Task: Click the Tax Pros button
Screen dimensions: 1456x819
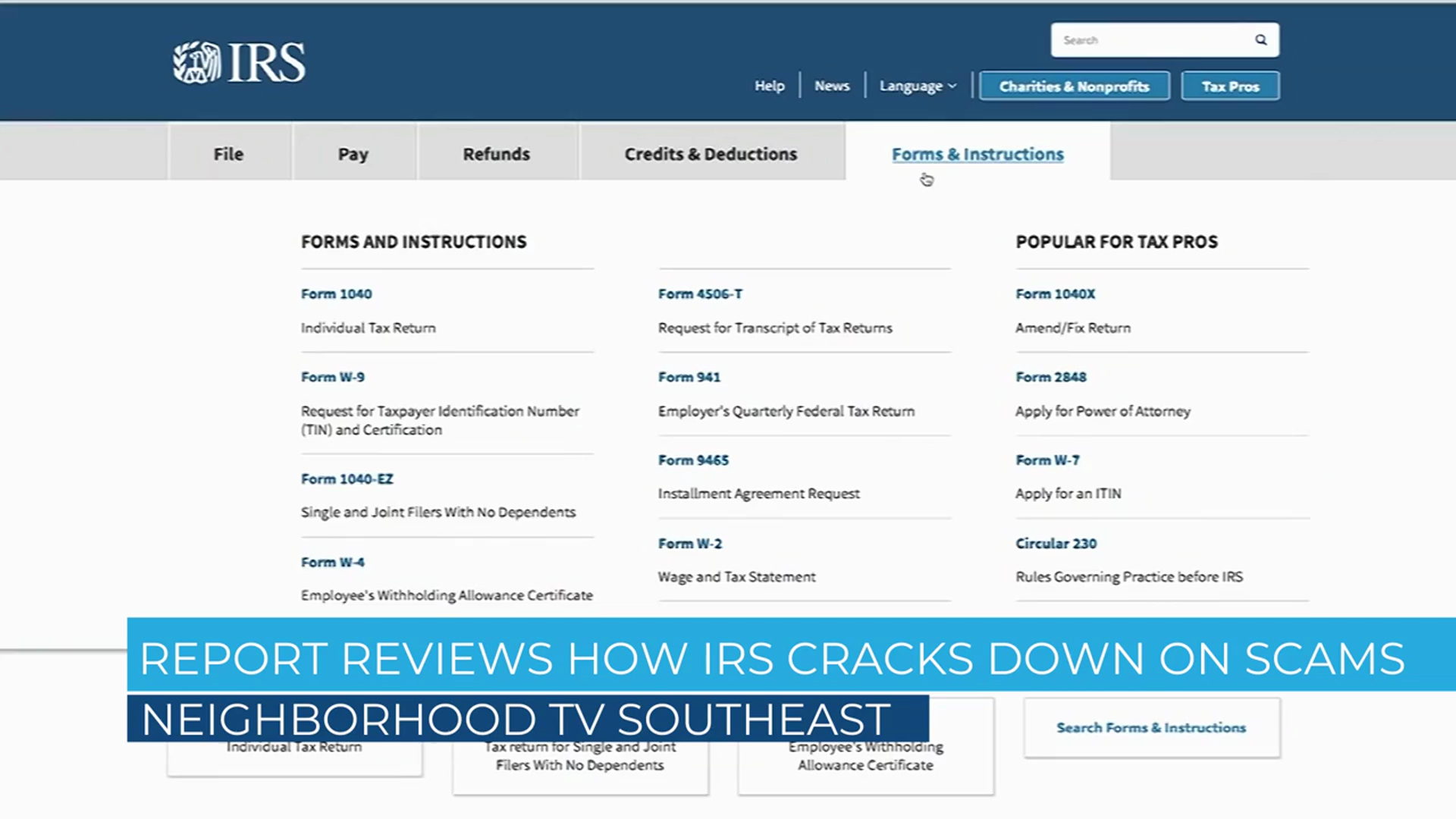Action: pos(1230,86)
